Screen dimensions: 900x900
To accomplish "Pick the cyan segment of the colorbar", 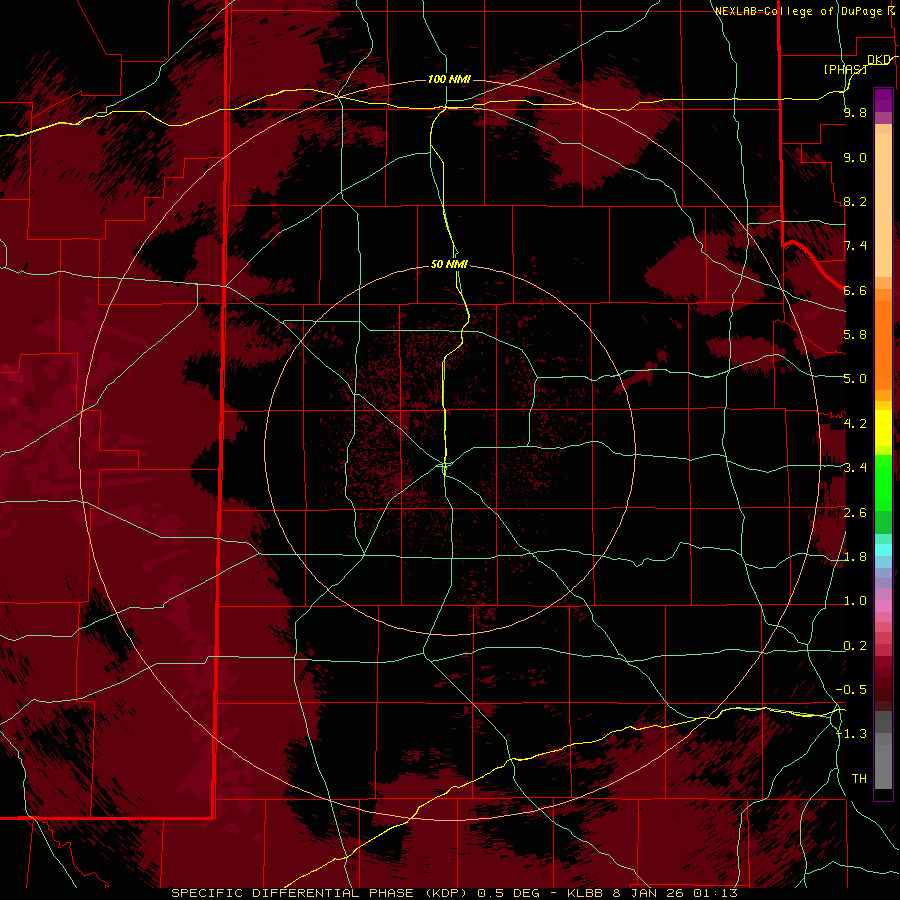I will click(x=883, y=550).
